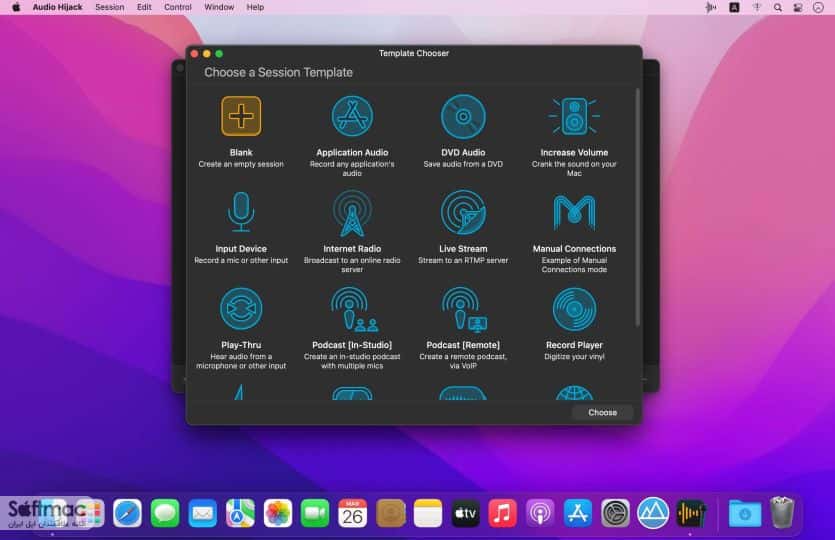The width and height of the screenshot is (835, 540).
Task: Open Notes from the Dock
Action: [428, 513]
